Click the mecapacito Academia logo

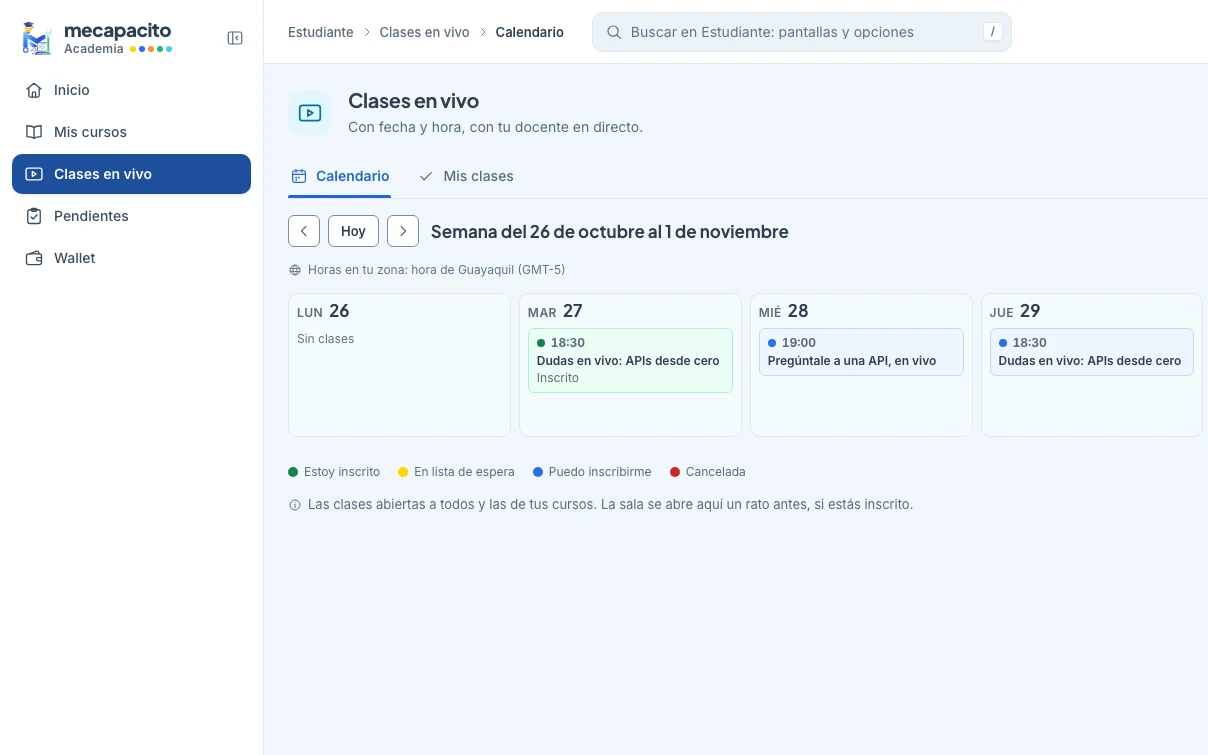[x=96, y=38]
